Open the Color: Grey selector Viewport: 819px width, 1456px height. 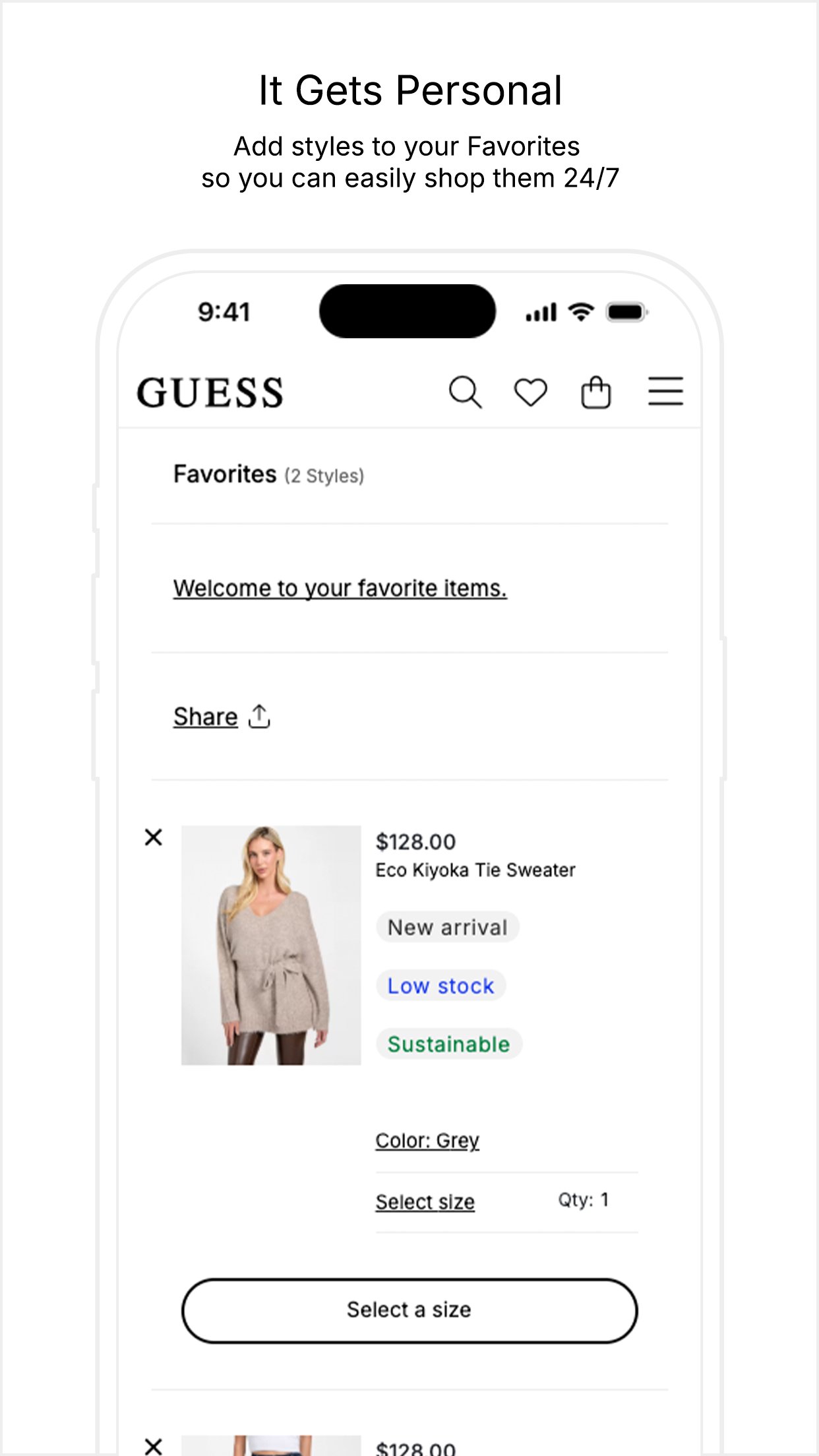[427, 1140]
